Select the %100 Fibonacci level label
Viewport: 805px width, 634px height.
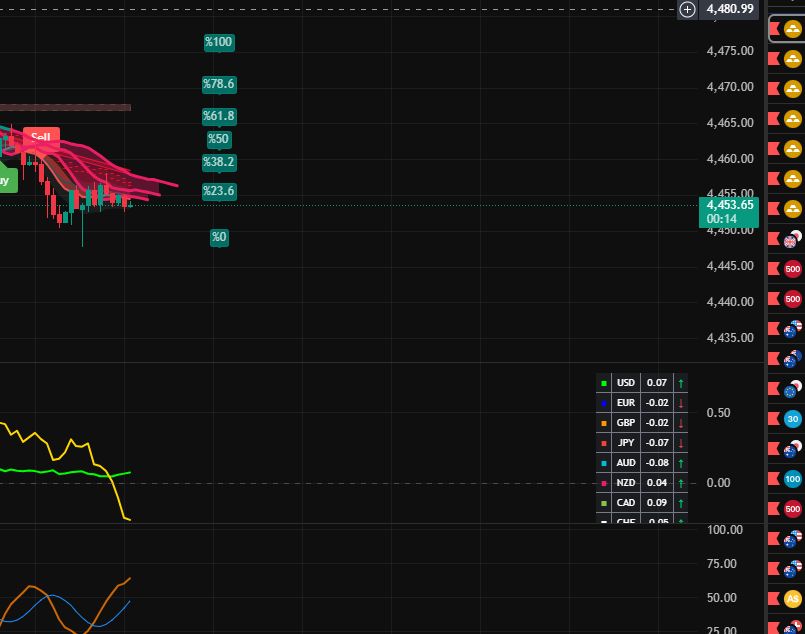[x=218, y=42]
